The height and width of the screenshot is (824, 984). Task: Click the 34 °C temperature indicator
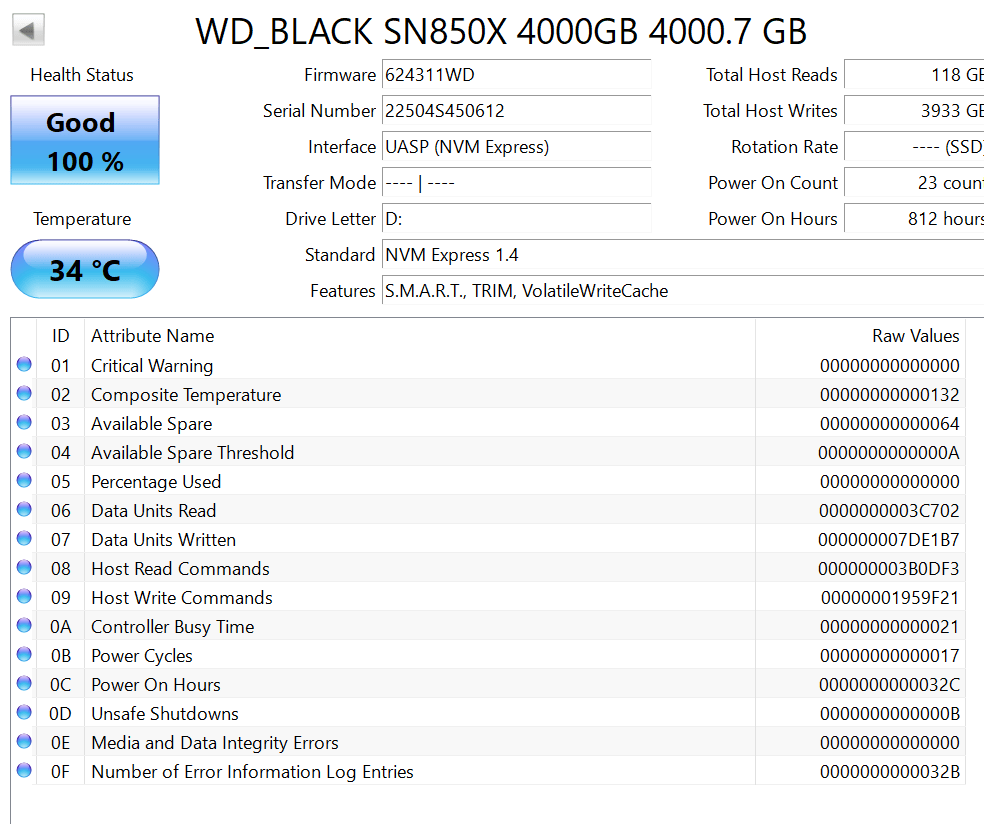85,269
